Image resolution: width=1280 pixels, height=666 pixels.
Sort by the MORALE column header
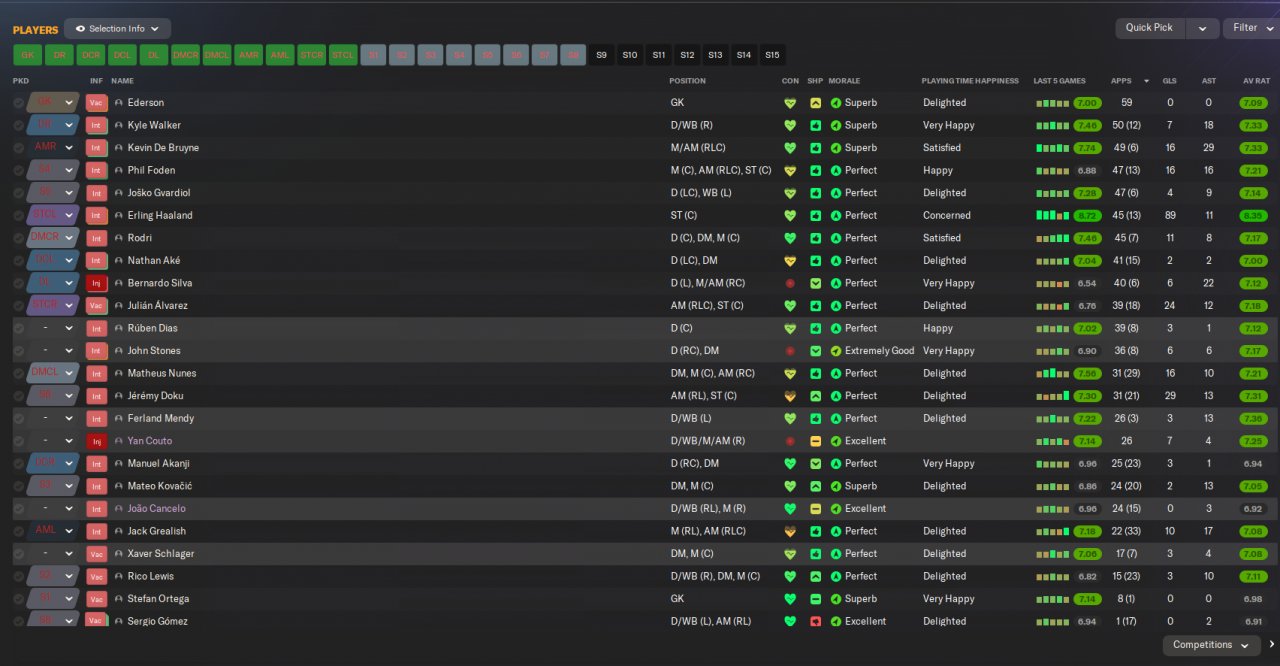(x=844, y=81)
